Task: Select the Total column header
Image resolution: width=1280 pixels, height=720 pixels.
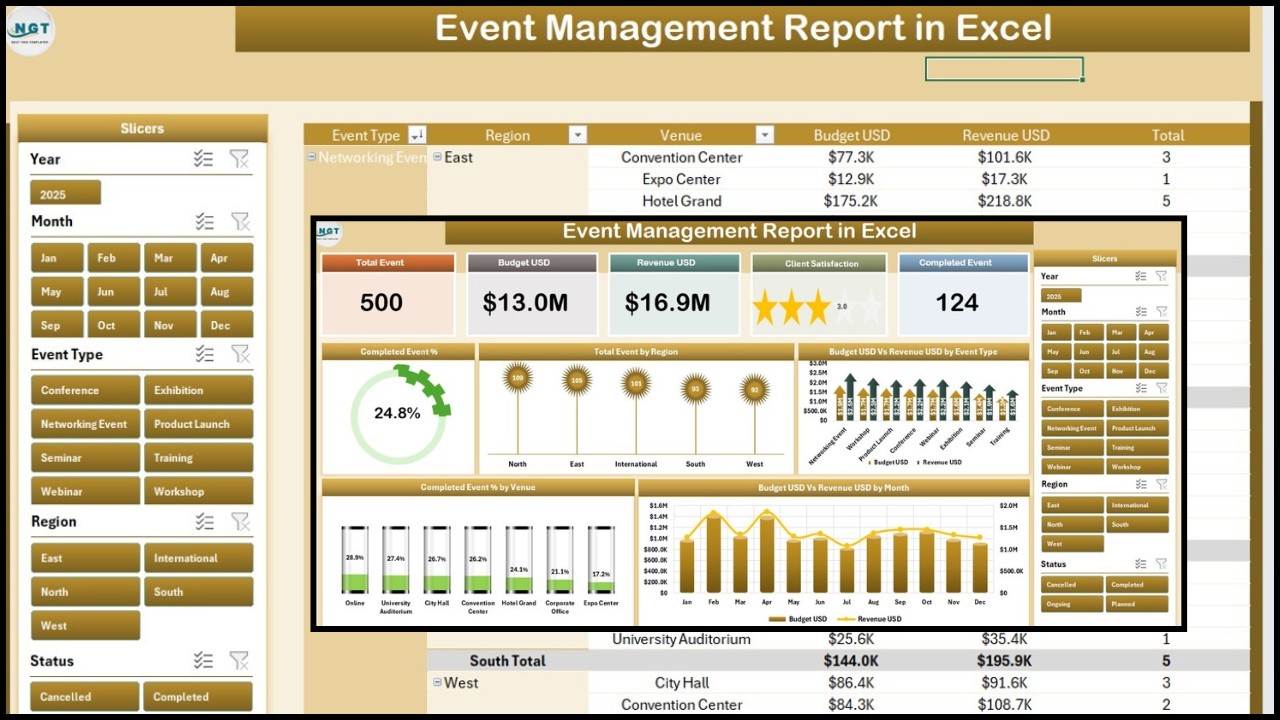Action: pyautogui.click(x=1167, y=135)
